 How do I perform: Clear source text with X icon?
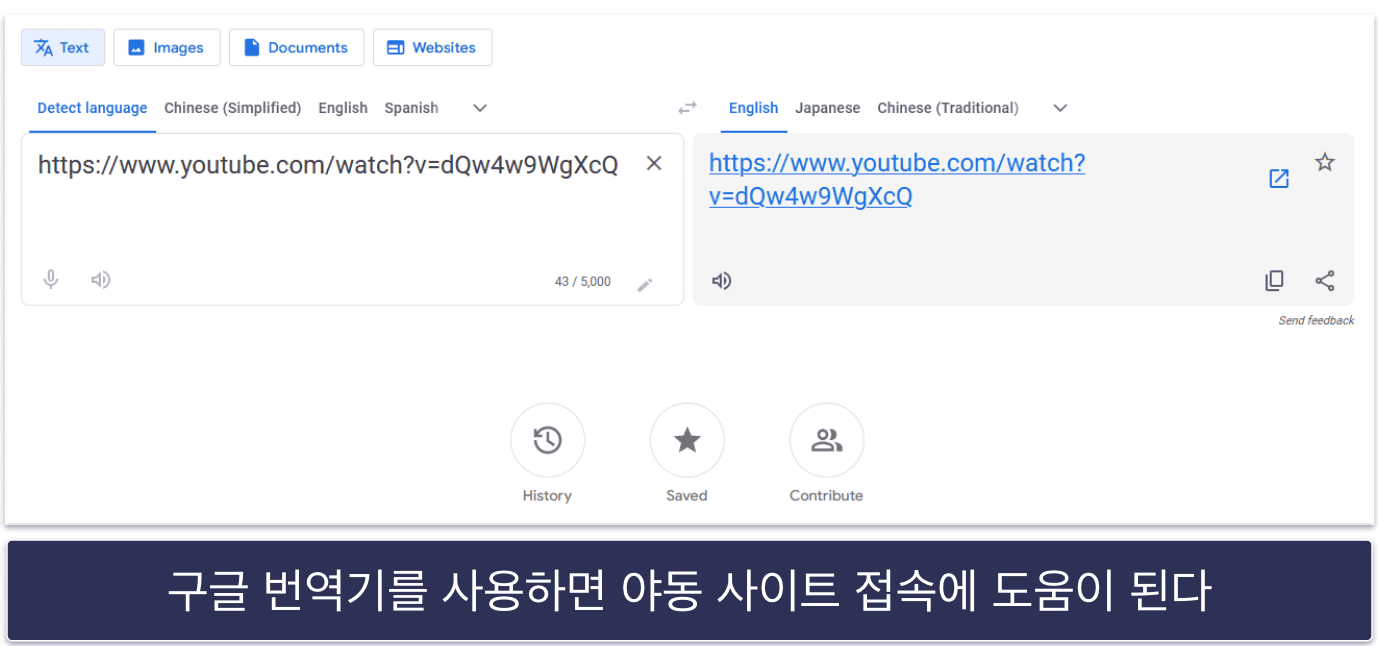point(654,164)
